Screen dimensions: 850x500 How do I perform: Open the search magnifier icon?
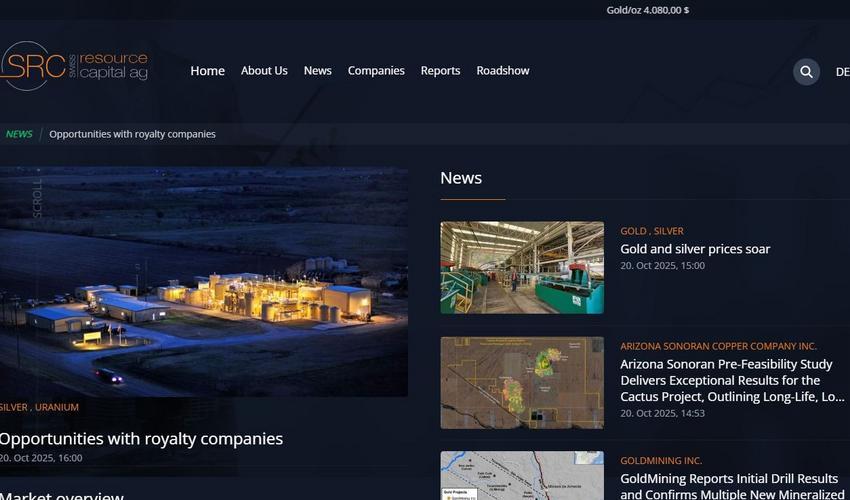click(806, 72)
